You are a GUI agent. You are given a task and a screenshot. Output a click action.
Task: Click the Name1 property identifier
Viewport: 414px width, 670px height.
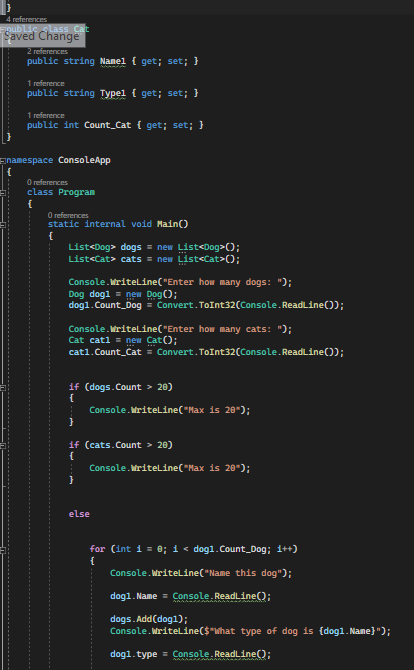pos(113,61)
